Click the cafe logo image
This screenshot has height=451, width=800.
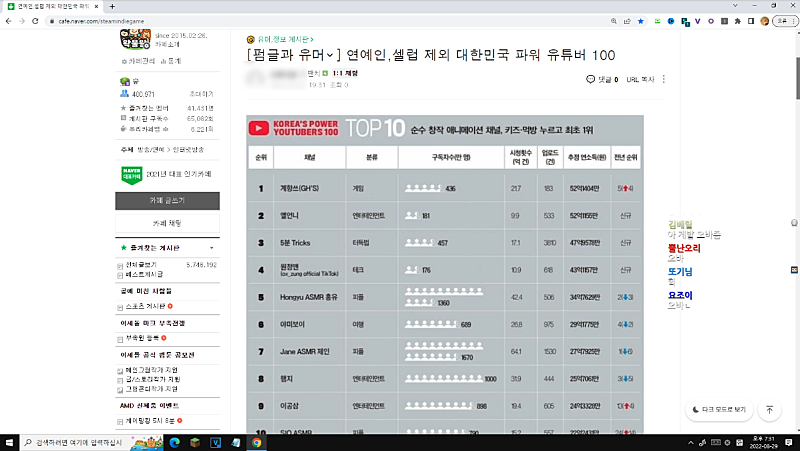[x=135, y=39]
